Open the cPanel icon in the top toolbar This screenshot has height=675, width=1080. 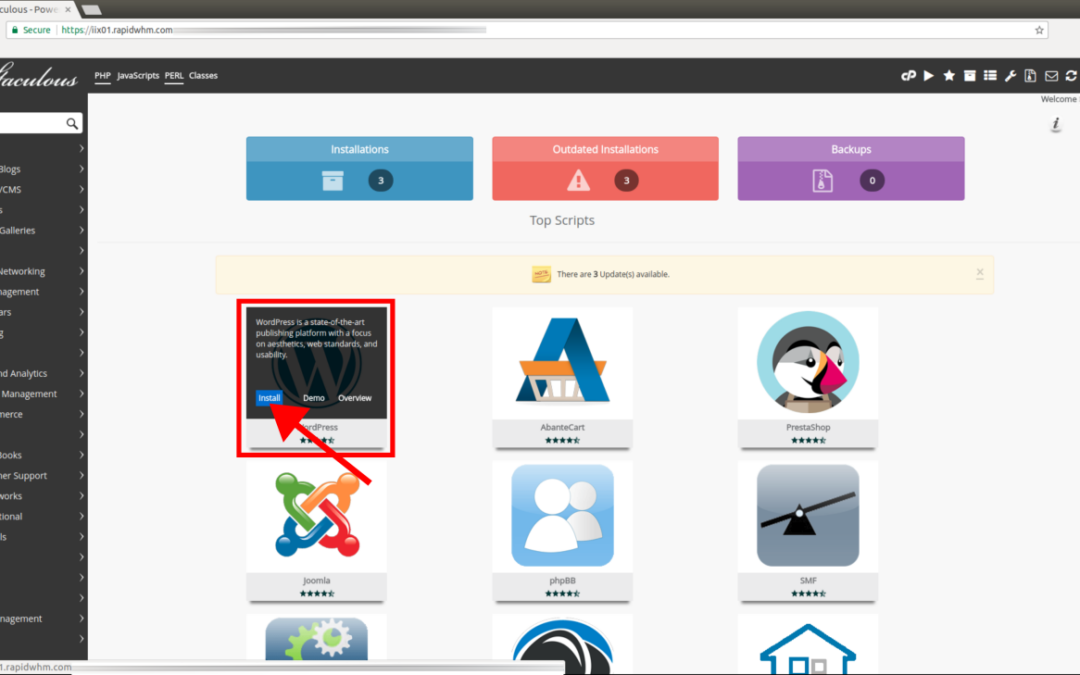pos(908,75)
